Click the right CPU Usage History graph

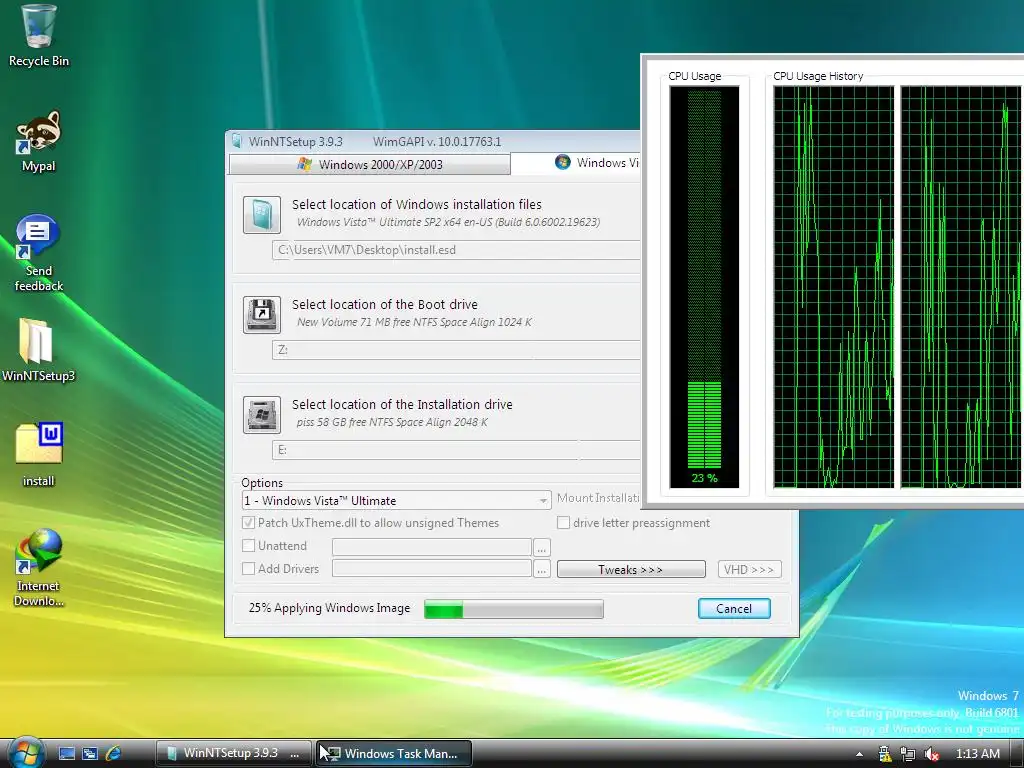(x=961, y=287)
